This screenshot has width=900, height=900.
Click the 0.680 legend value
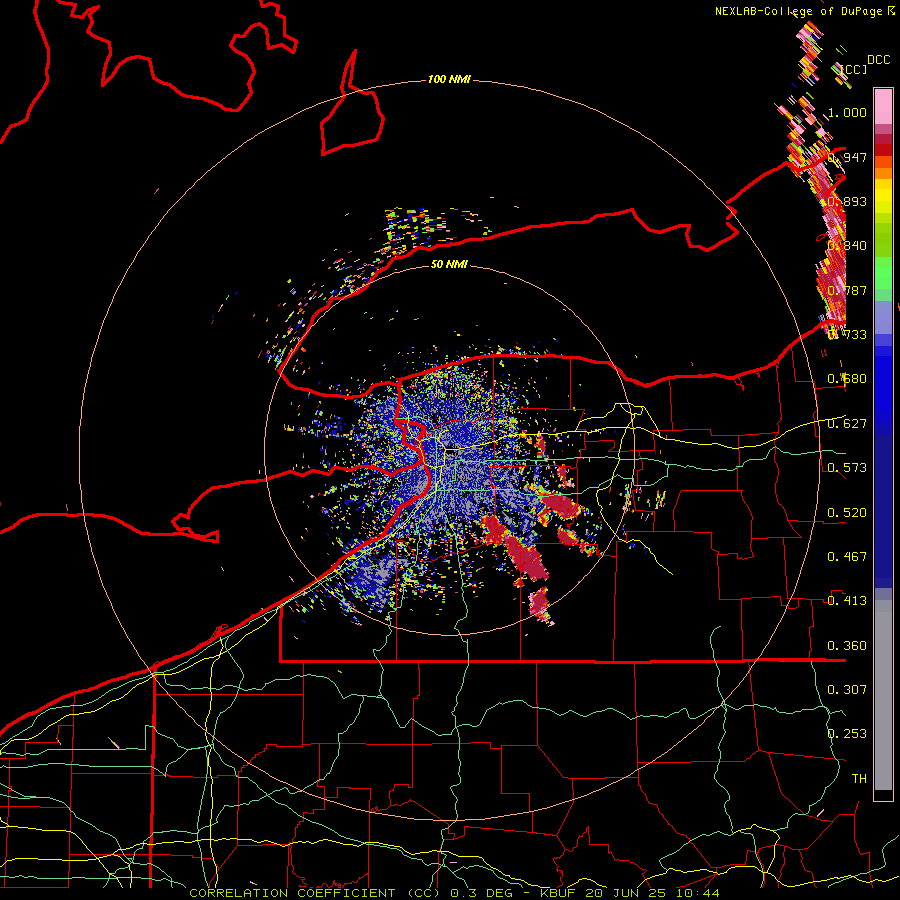tap(847, 379)
